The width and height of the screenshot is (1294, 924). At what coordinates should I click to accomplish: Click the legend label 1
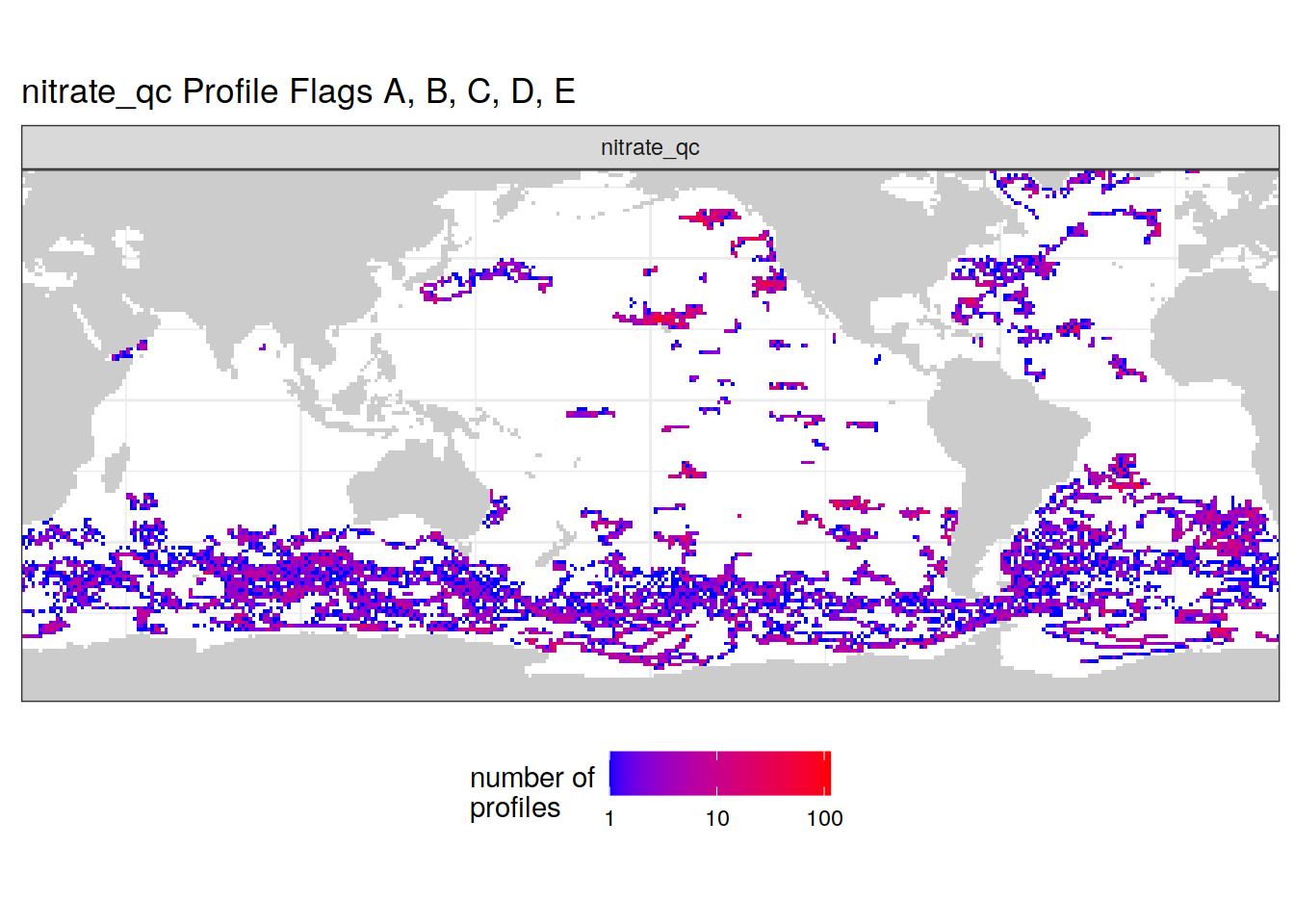coord(609,818)
